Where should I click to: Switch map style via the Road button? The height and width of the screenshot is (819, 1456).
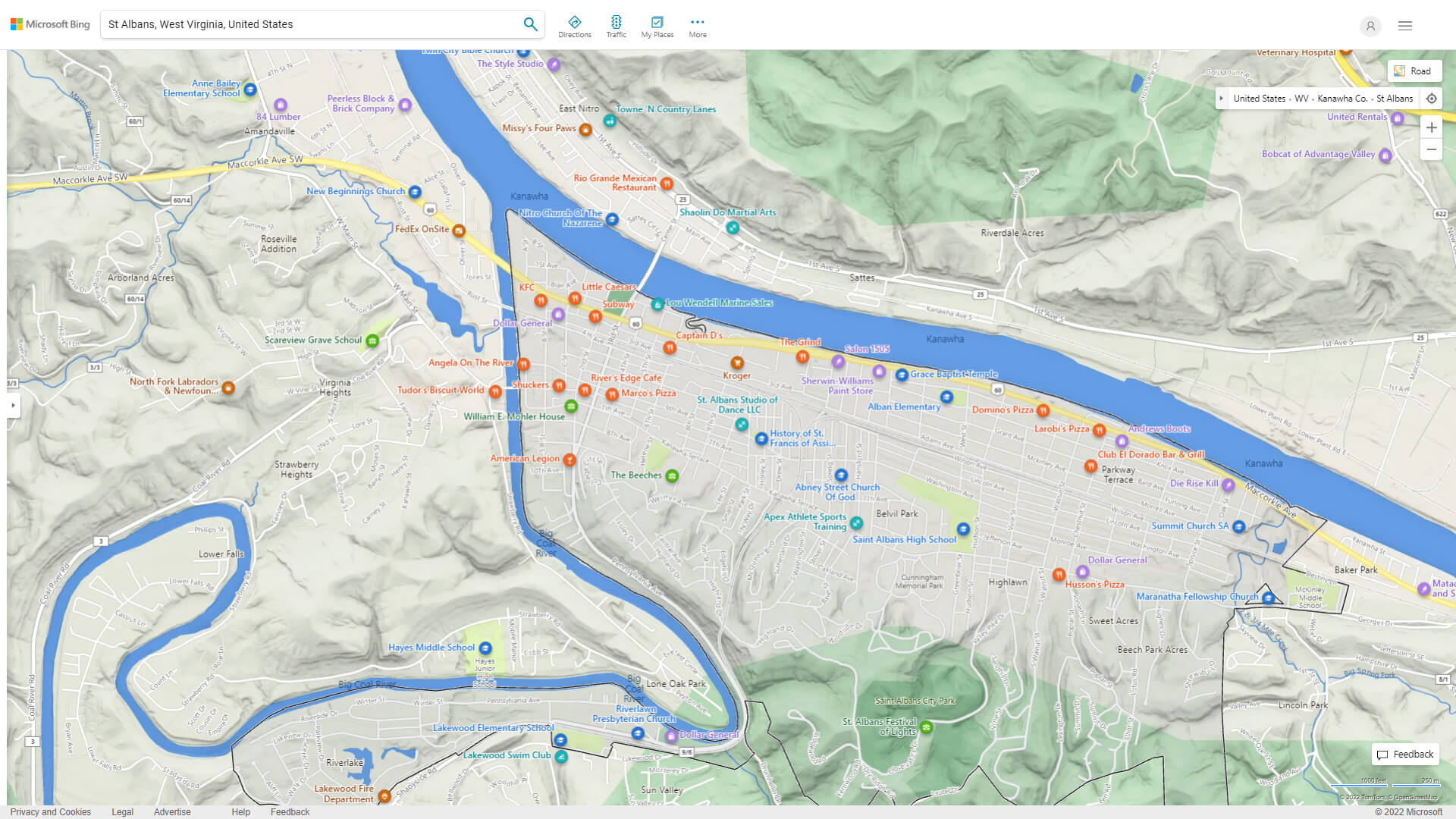(x=1415, y=71)
